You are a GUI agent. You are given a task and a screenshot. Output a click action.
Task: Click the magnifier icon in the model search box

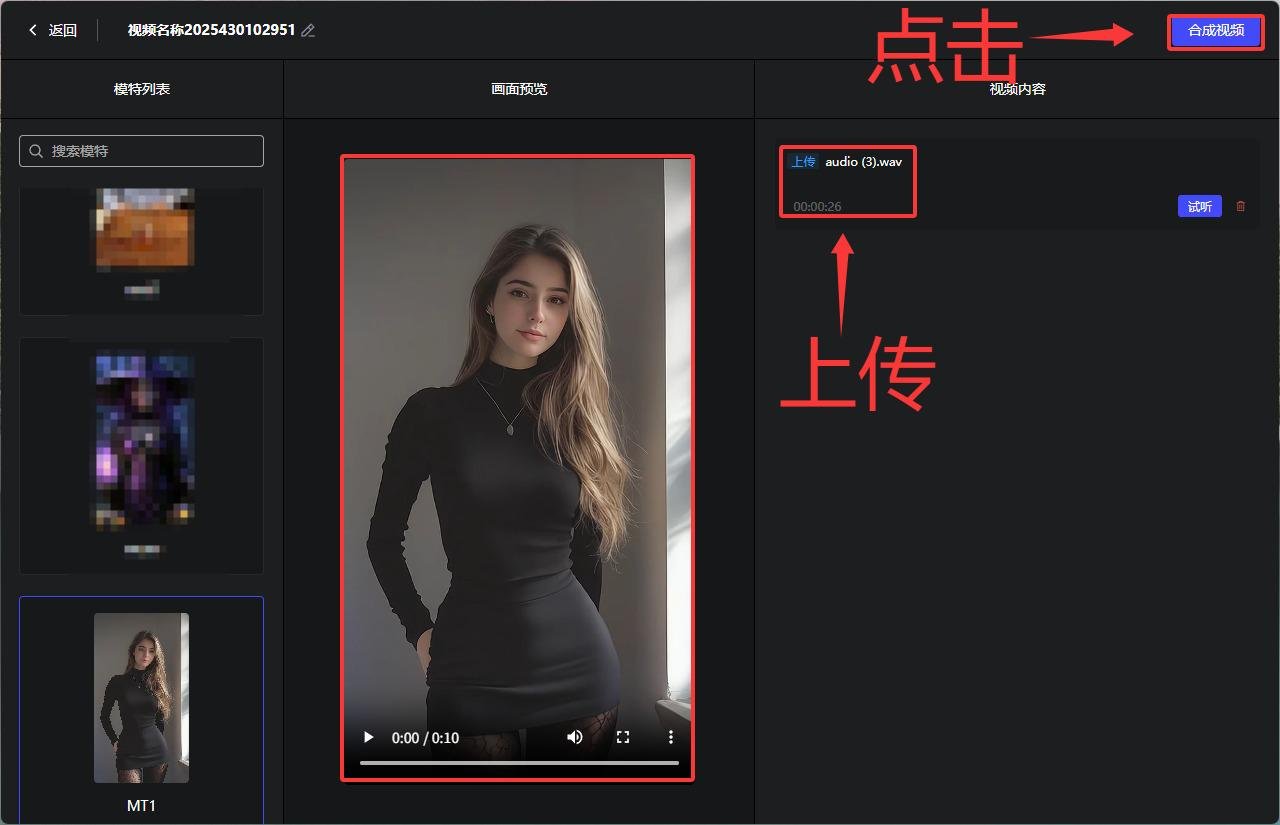coord(35,151)
